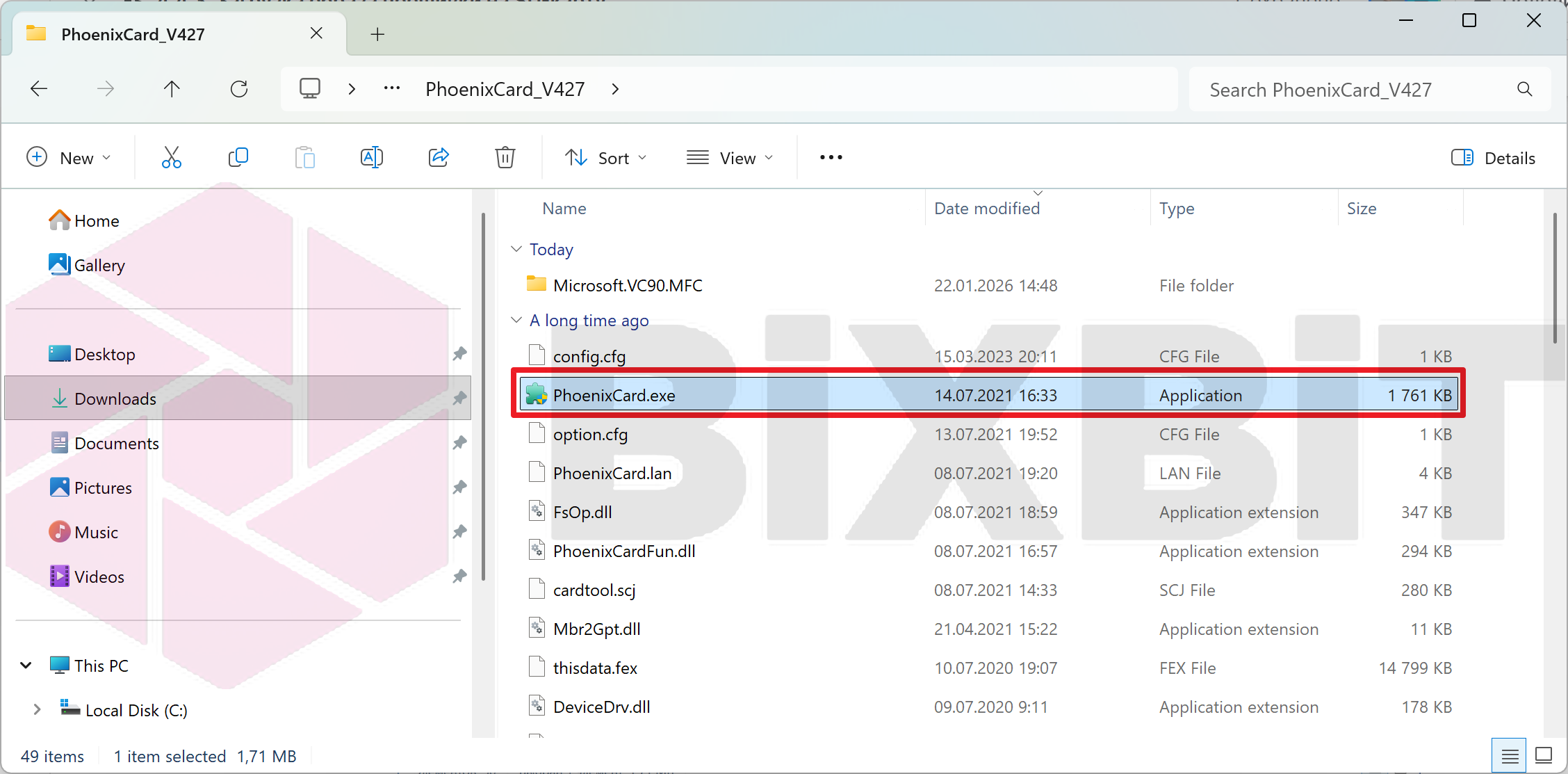The image size is (1568, 774).
Task: Open the Downloads folder in sidebar
Action: pyautogui.click(x=238, y=398)
